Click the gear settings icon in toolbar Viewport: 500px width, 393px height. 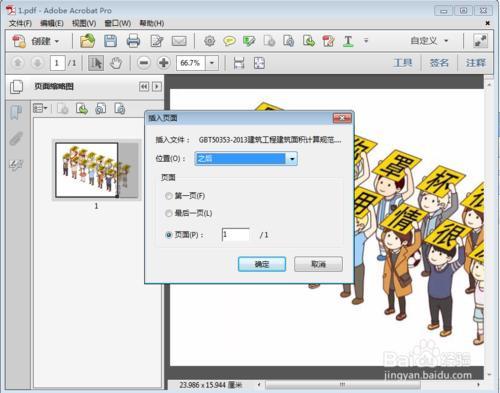point(209,41)
